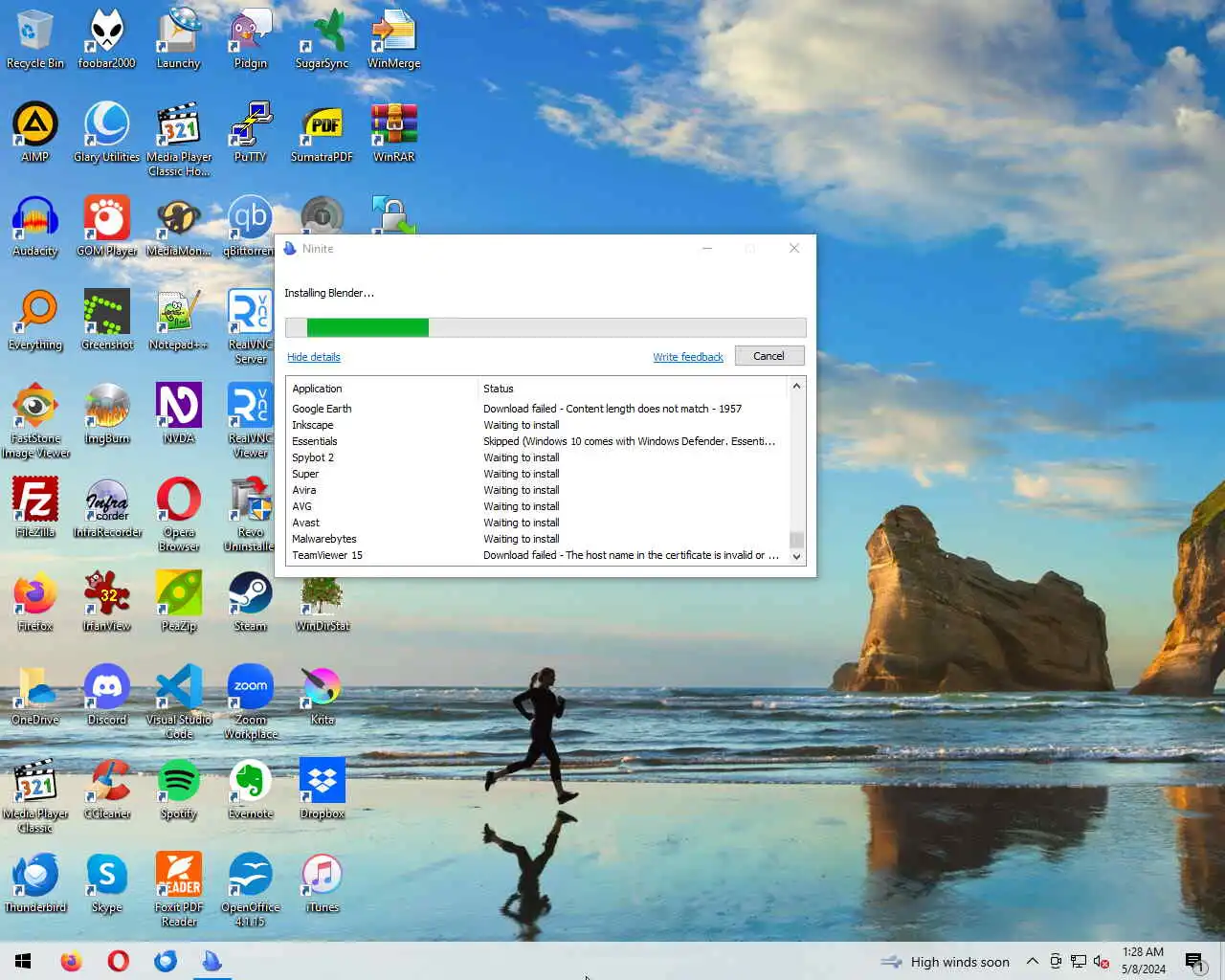Screen dimensions: 1225x980
Task: Select the Krita desktop shortcut
Action: (322, 695)
